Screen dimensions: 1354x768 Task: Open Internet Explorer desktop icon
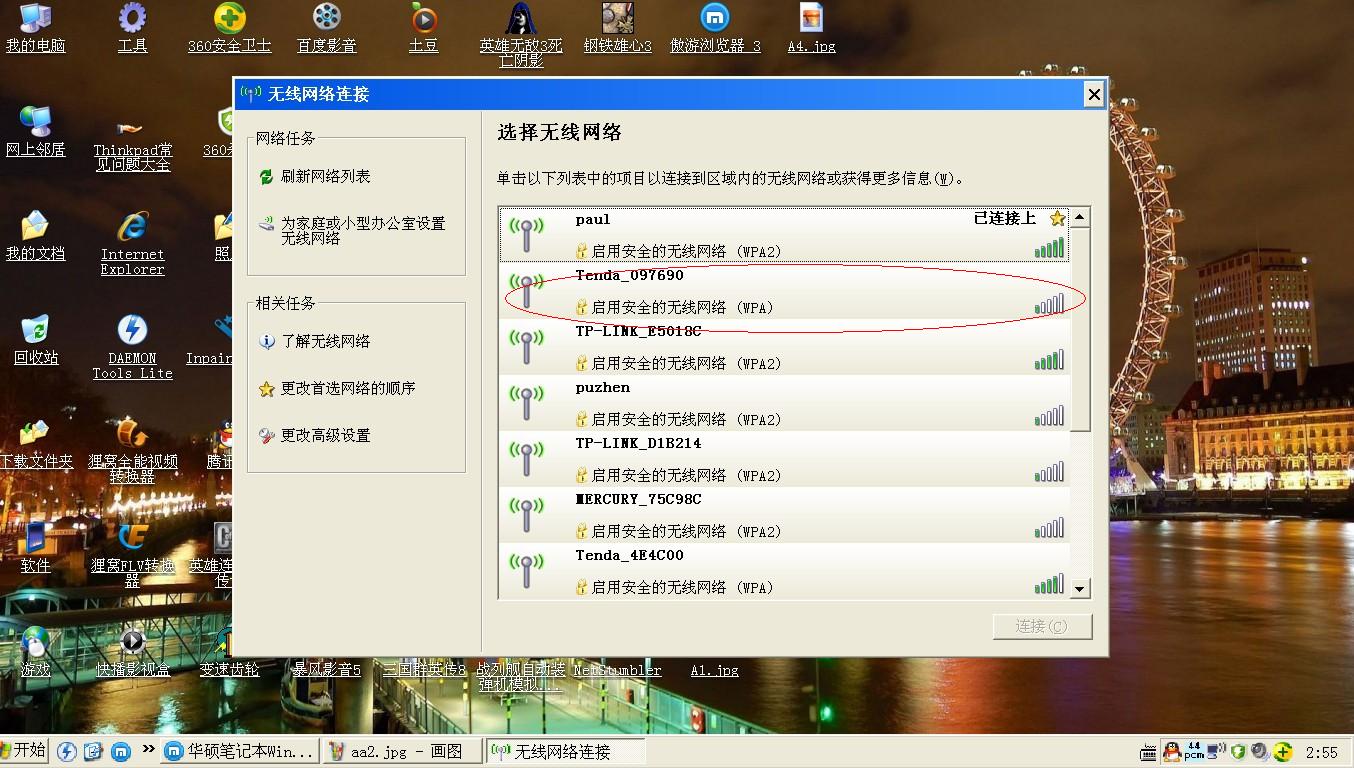click(x=132, y=243)
